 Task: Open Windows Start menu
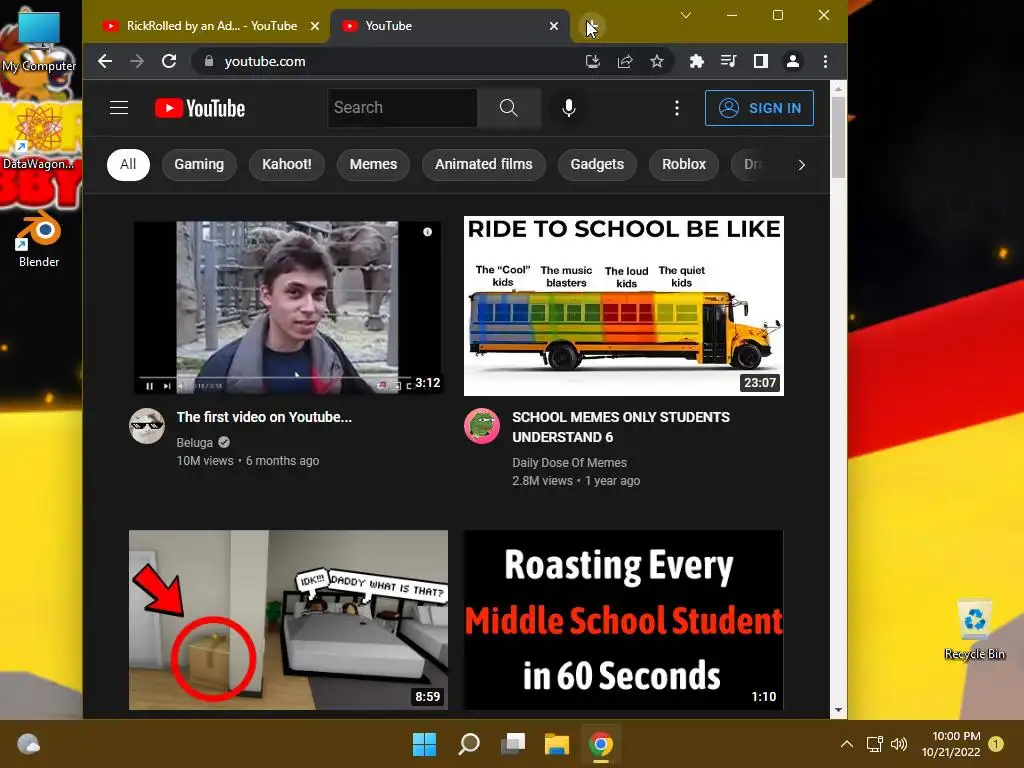pyautogui.click(x=424, y=744)
